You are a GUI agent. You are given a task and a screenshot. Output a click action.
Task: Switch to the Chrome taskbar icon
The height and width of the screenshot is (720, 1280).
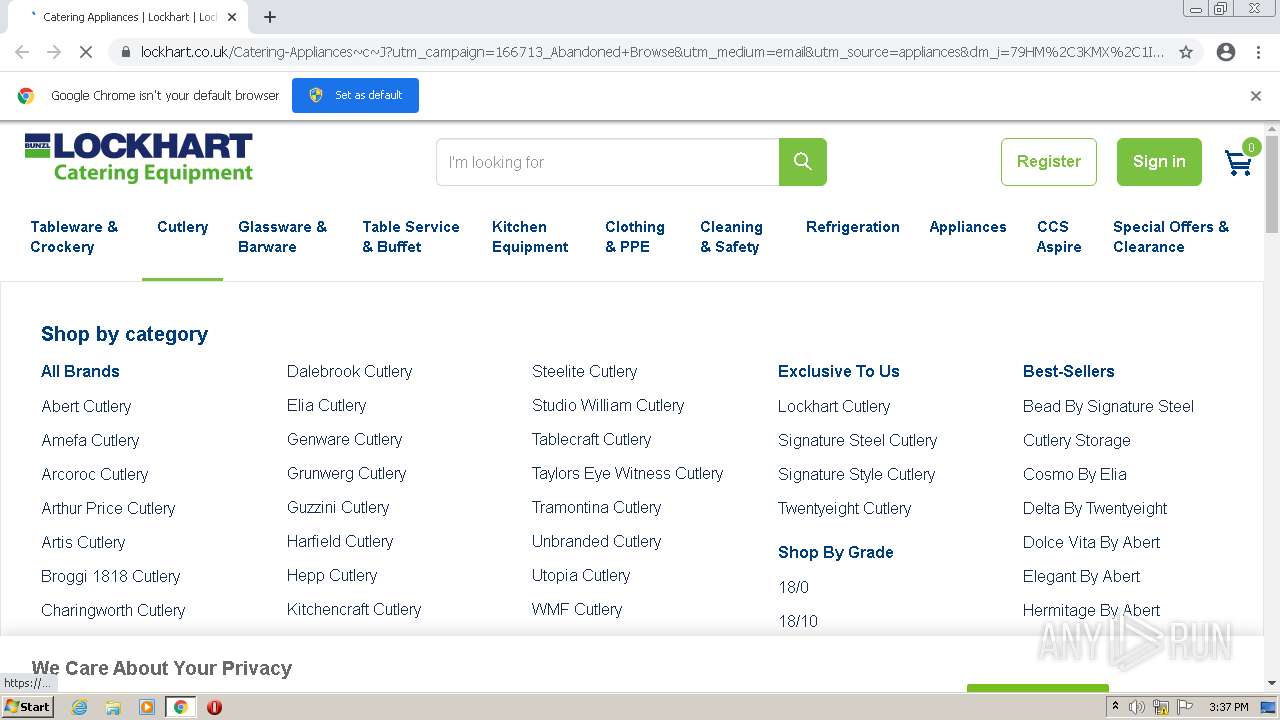tap(181, 707)
